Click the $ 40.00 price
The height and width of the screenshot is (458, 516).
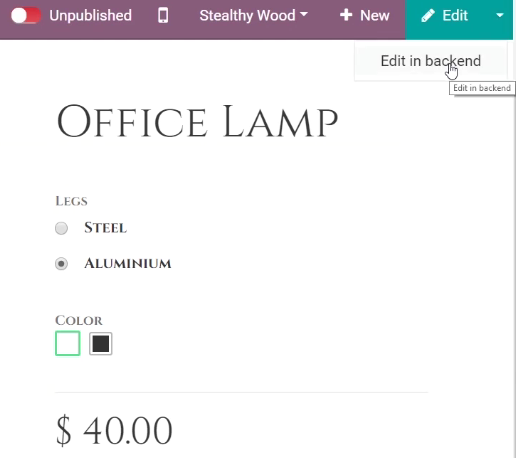114,430
